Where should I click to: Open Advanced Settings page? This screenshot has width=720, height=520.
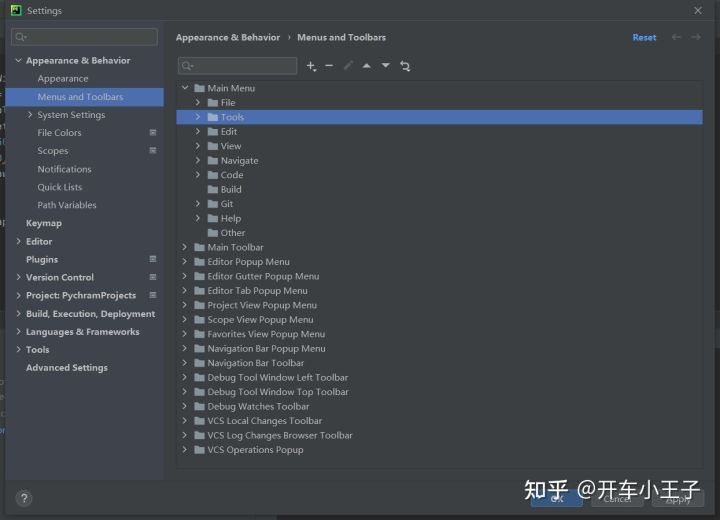[67, 367]
